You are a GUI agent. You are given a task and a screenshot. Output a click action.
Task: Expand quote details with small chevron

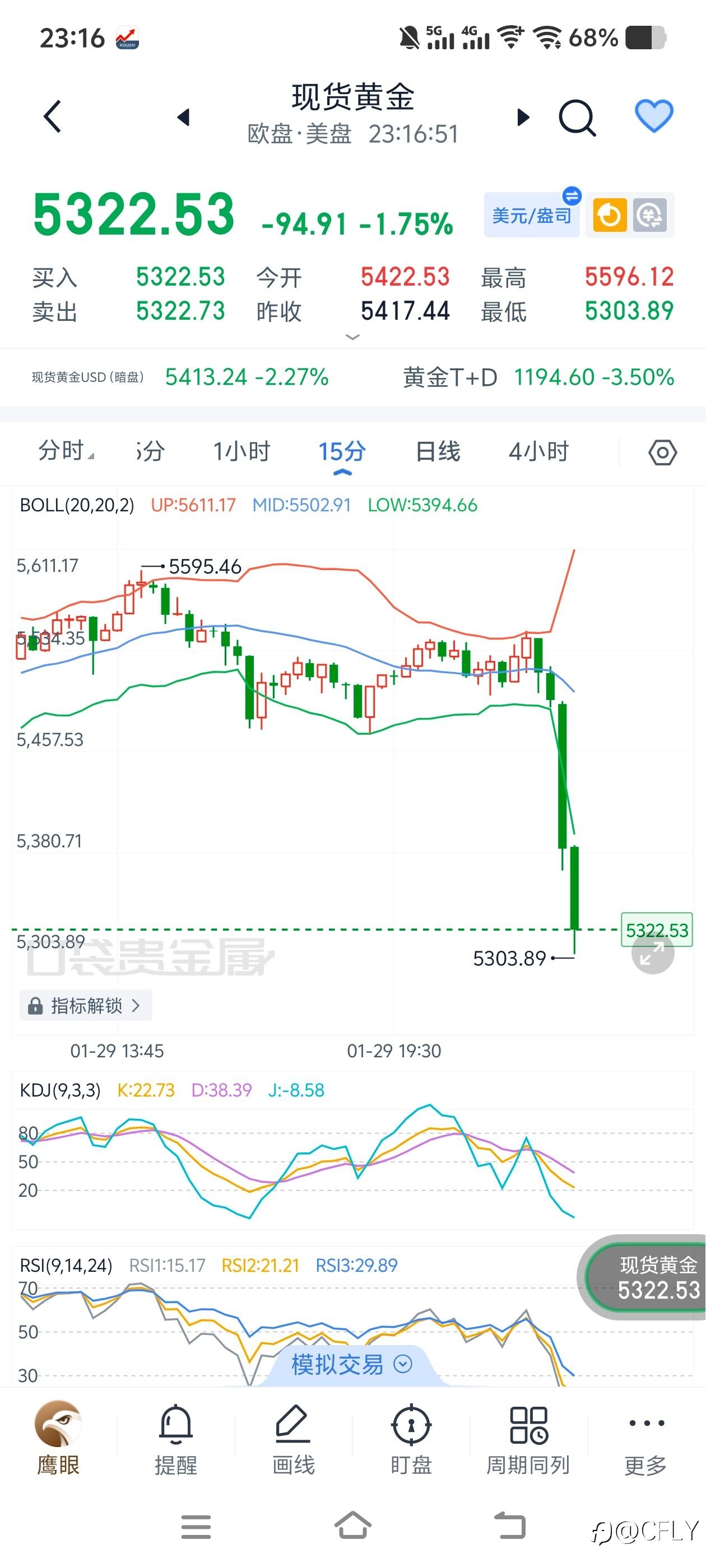coord(352,337)
